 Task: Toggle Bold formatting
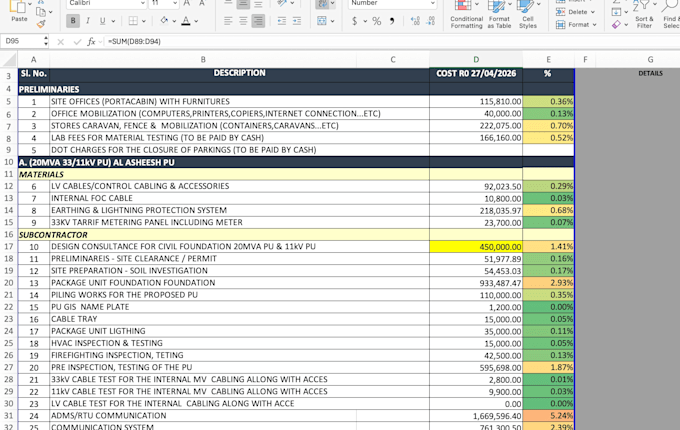[x=73, y=21]
